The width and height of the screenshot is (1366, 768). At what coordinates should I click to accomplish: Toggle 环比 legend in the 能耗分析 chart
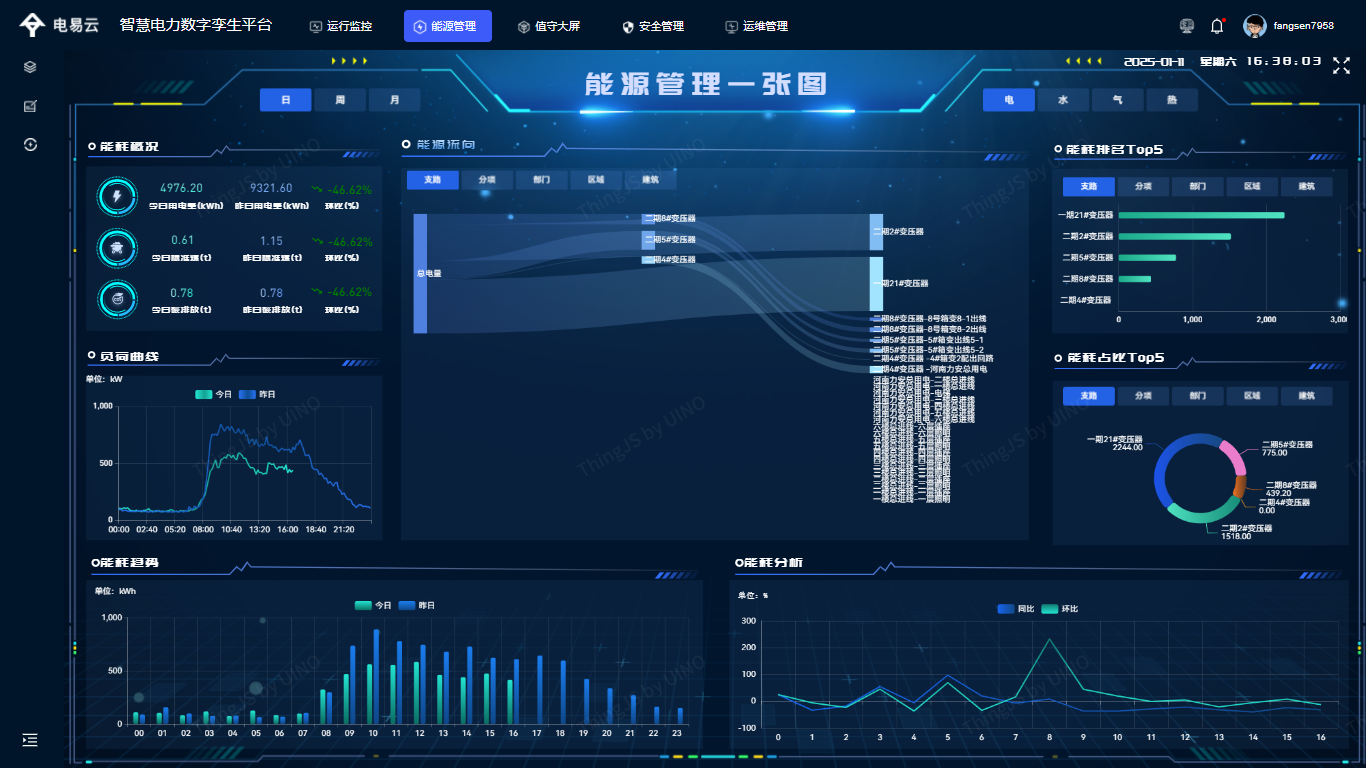1059,609
